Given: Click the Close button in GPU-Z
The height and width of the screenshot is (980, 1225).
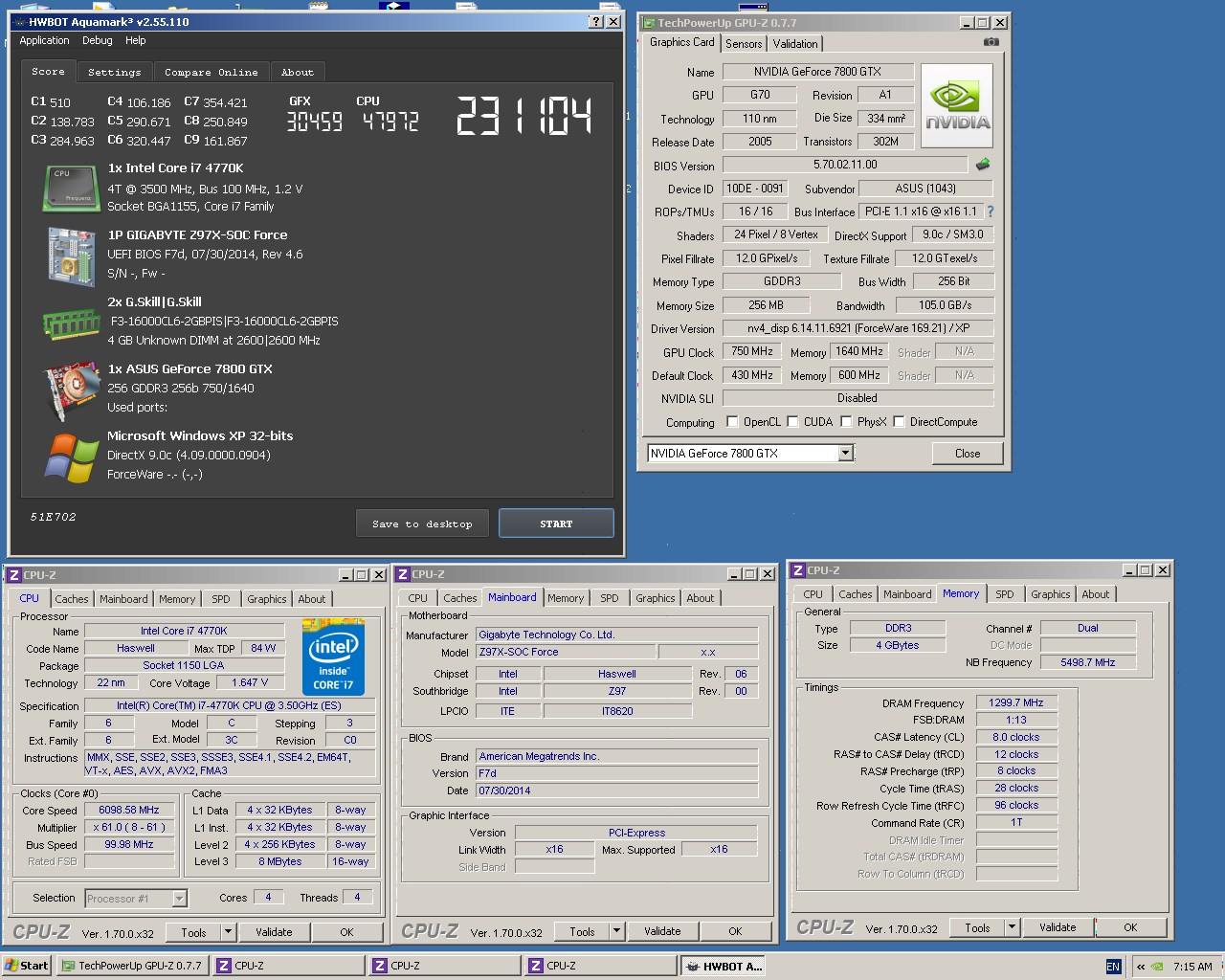Looking at the screenshot, I should tap(968, 454).
